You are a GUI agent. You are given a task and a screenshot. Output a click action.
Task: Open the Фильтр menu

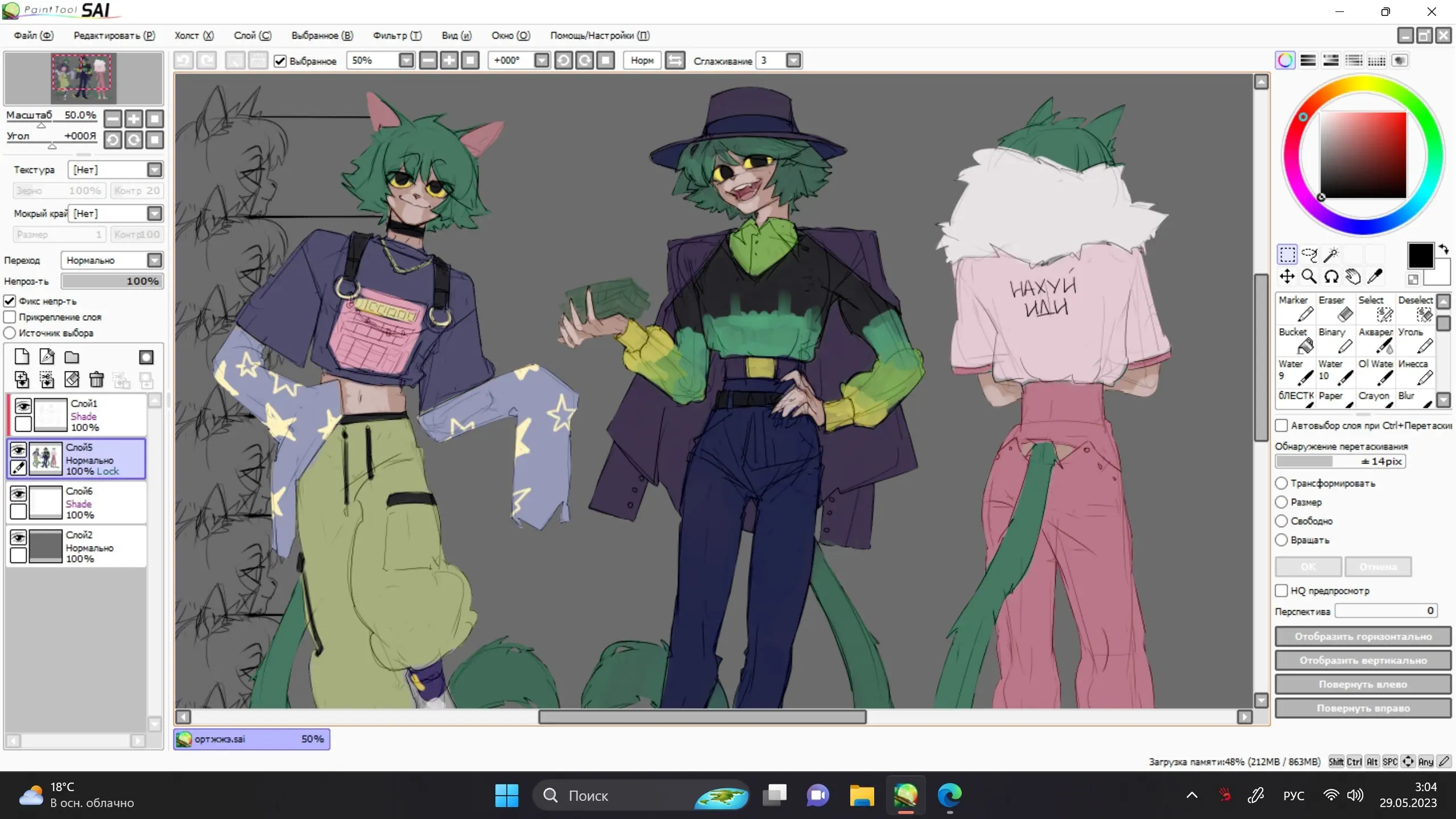[x=397, y=35]
